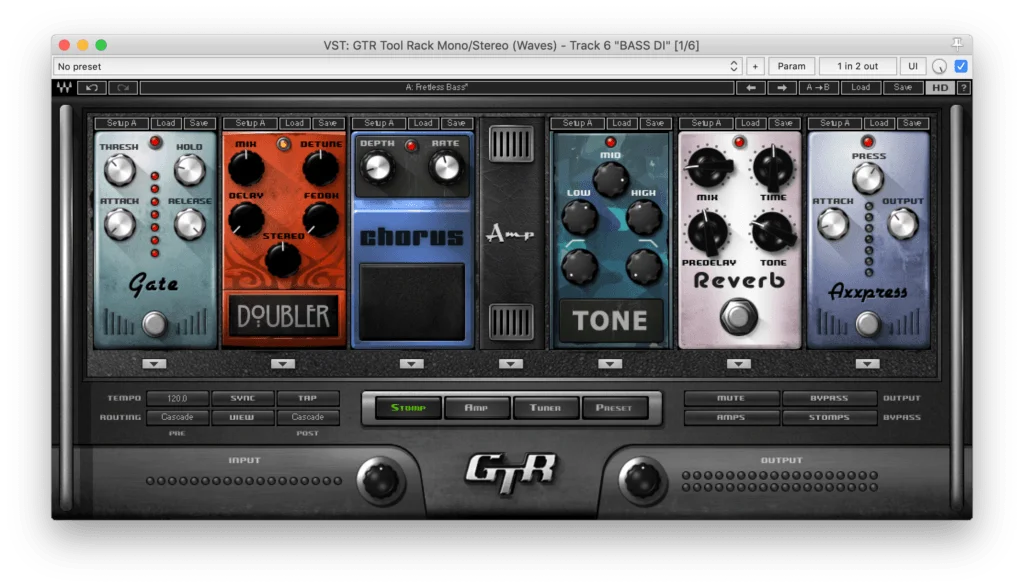The width and height of the screenshot is (1024, 588).
Task: Click the Waves logo in the plugin toolbar
Action: (x=64, y=88)
